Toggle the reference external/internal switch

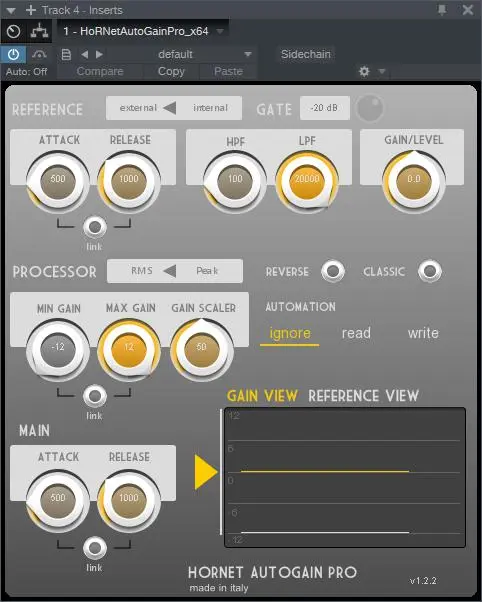(174, 108)
